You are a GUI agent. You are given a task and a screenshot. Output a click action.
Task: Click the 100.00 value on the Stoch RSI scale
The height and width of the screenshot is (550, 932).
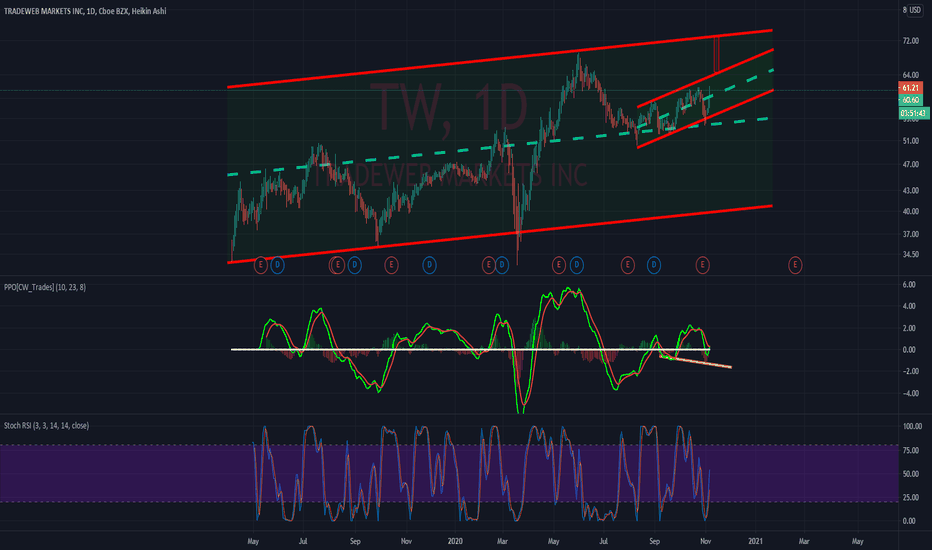tap(912, 426)
